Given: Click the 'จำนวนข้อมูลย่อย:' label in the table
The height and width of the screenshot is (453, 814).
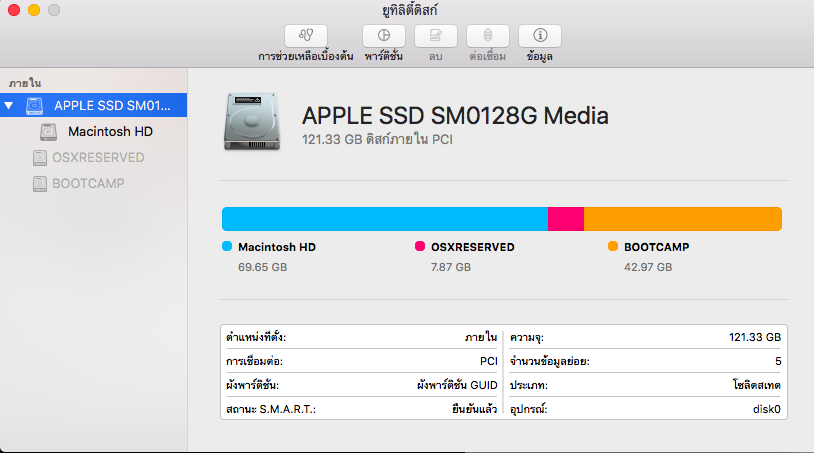Looking at the screenshot, I should coord(550,361).
